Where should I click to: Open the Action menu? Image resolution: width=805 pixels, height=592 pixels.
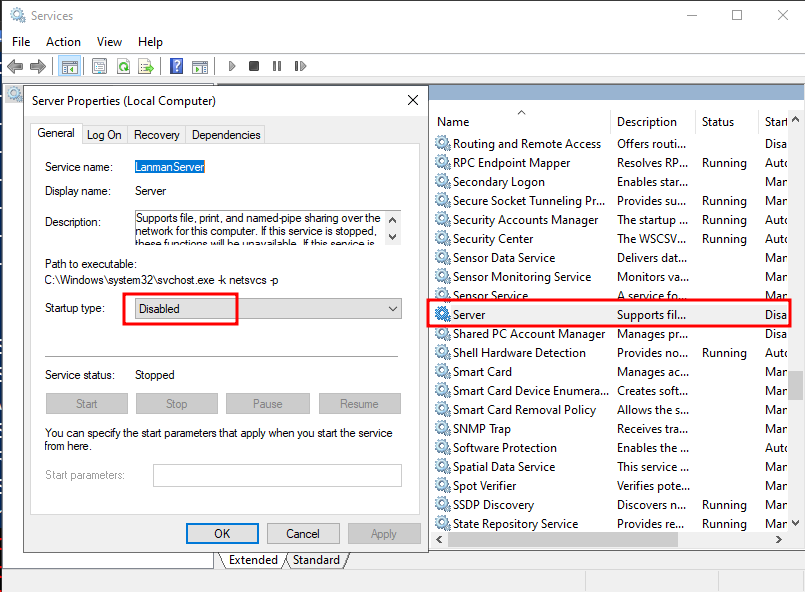tap(63, 41)
